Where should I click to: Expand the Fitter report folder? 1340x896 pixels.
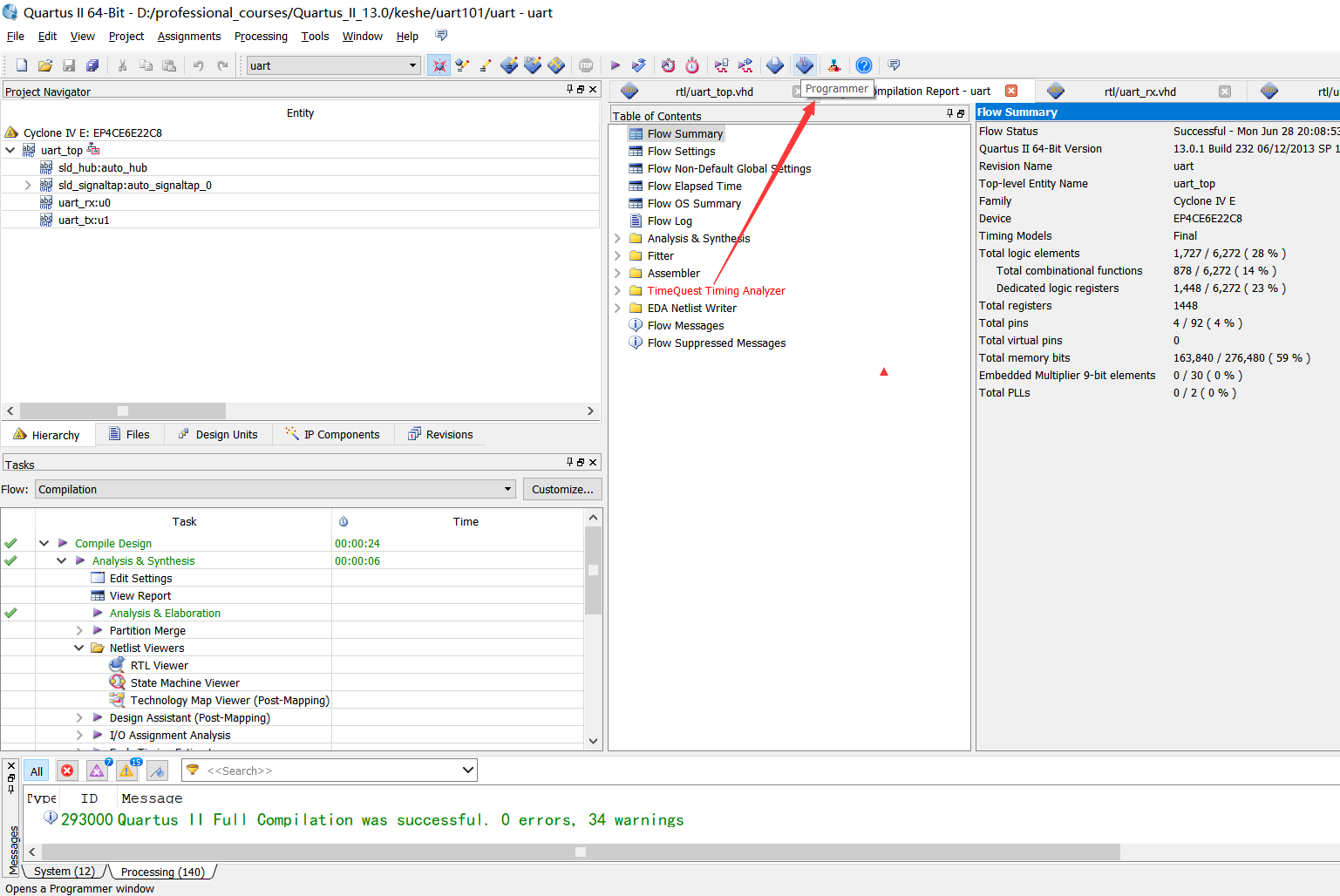[617, 255]
